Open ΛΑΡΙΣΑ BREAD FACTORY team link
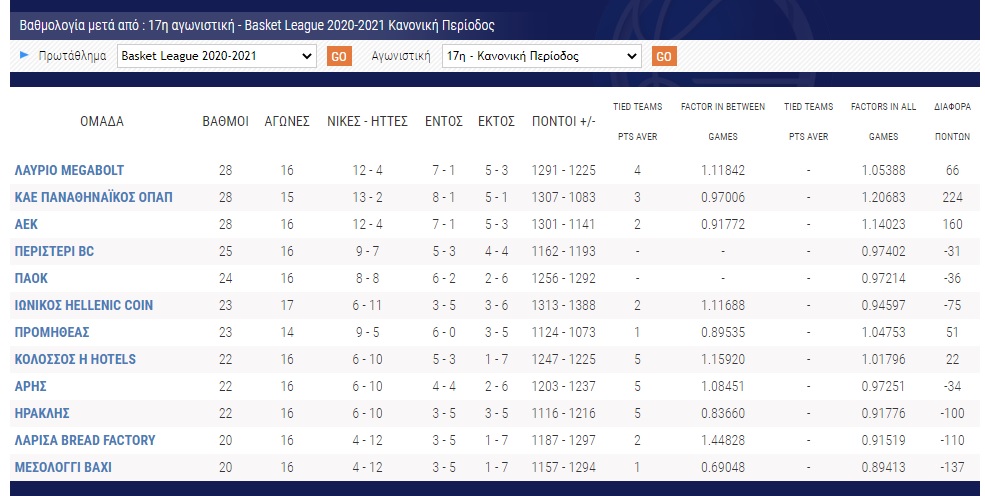The image size is (985, 496). coord(85,440)
